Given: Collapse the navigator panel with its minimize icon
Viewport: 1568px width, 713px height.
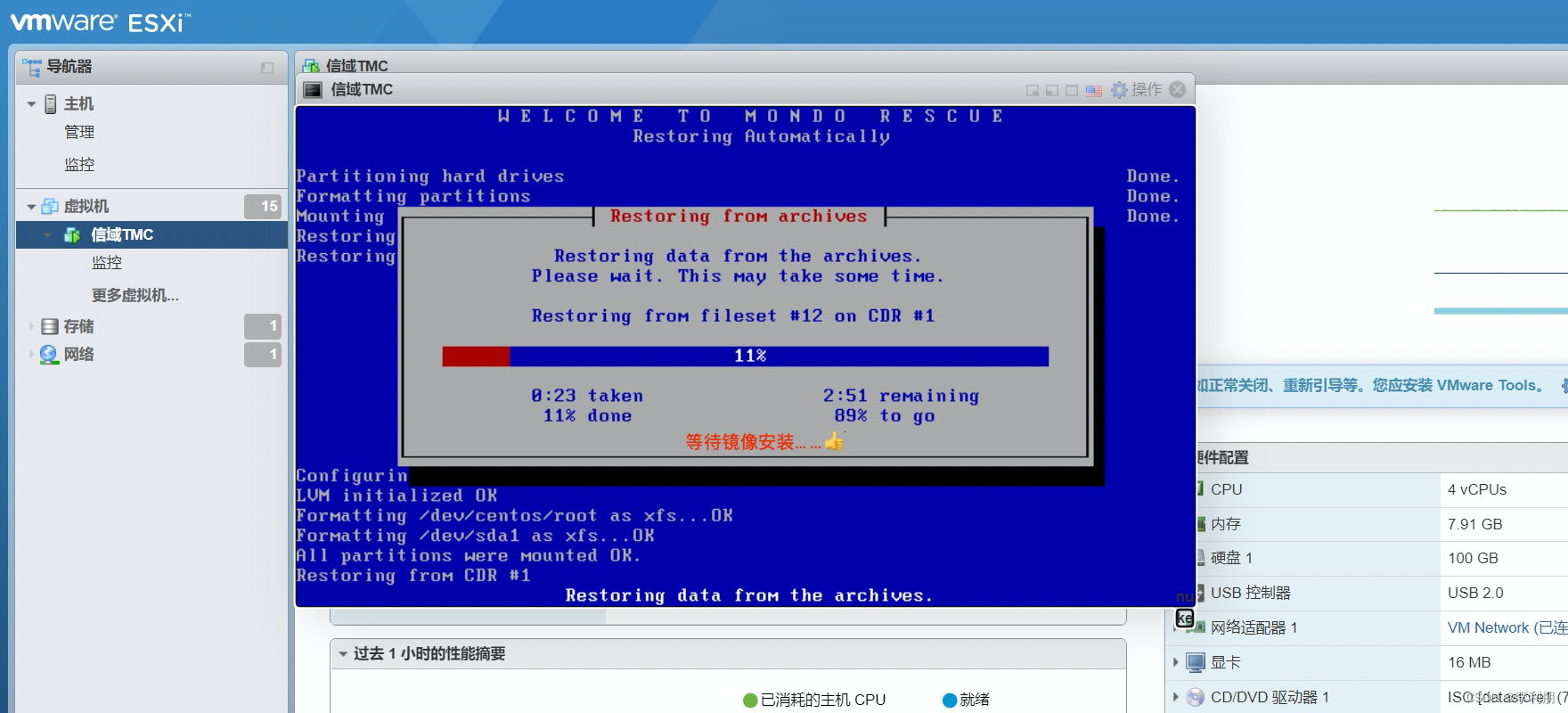Looking at the screenshot, I should (x=267, y=68).
